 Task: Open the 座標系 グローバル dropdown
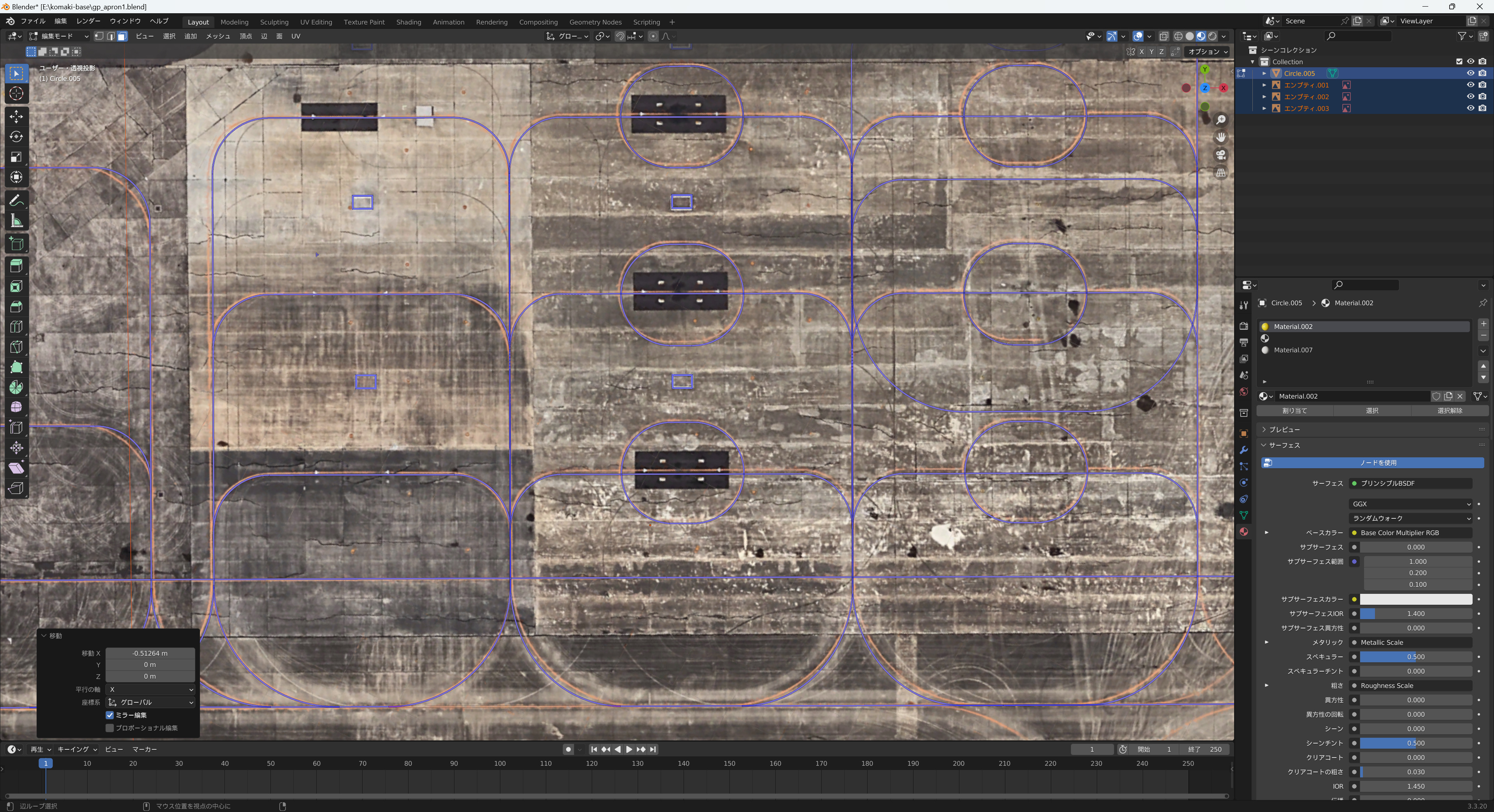point(150,702)
